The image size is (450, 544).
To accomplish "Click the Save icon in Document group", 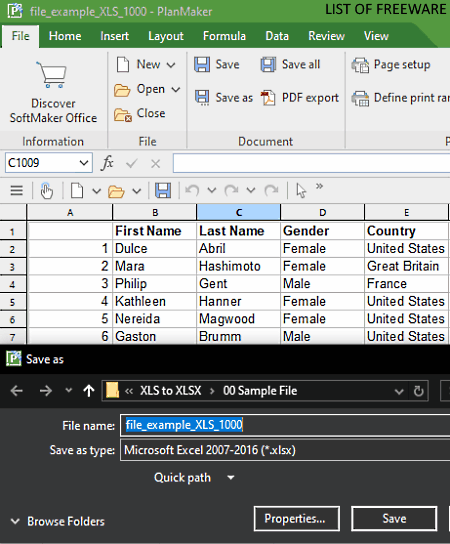I will 202,65.
